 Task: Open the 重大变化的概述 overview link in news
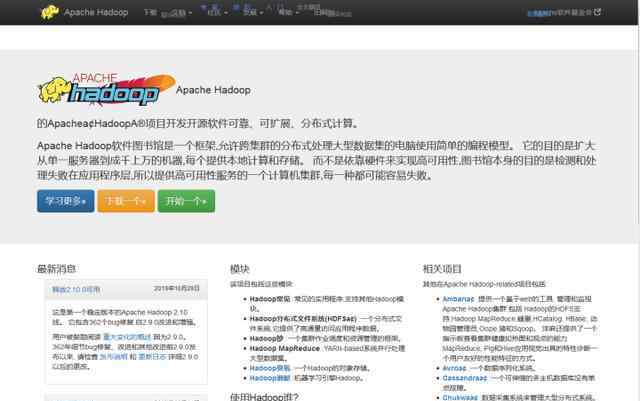pos(127,337)
